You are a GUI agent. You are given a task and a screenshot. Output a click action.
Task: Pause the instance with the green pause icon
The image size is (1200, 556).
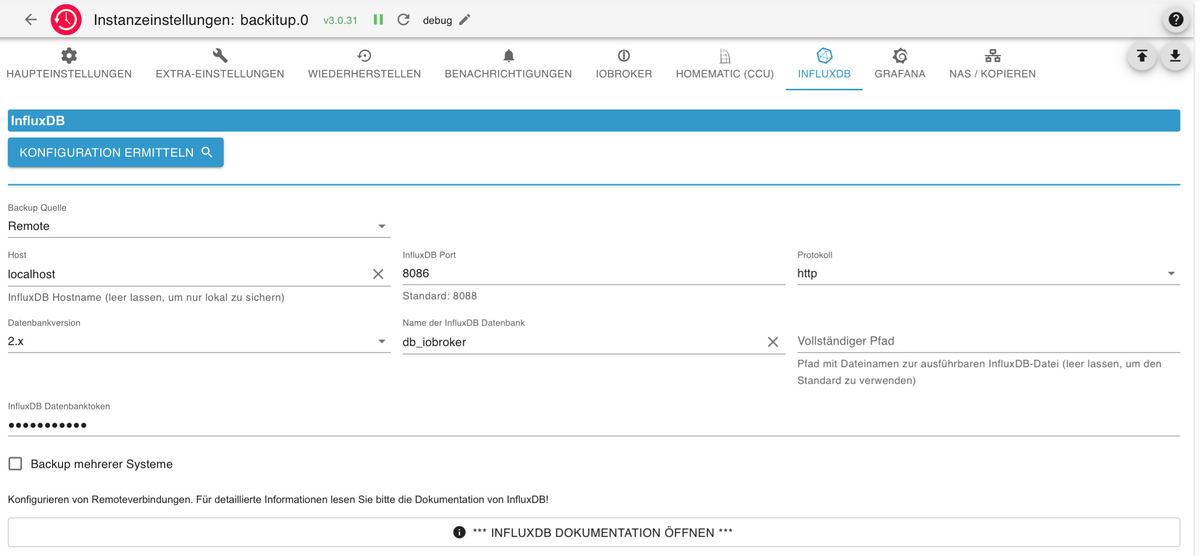coord(378,19)
